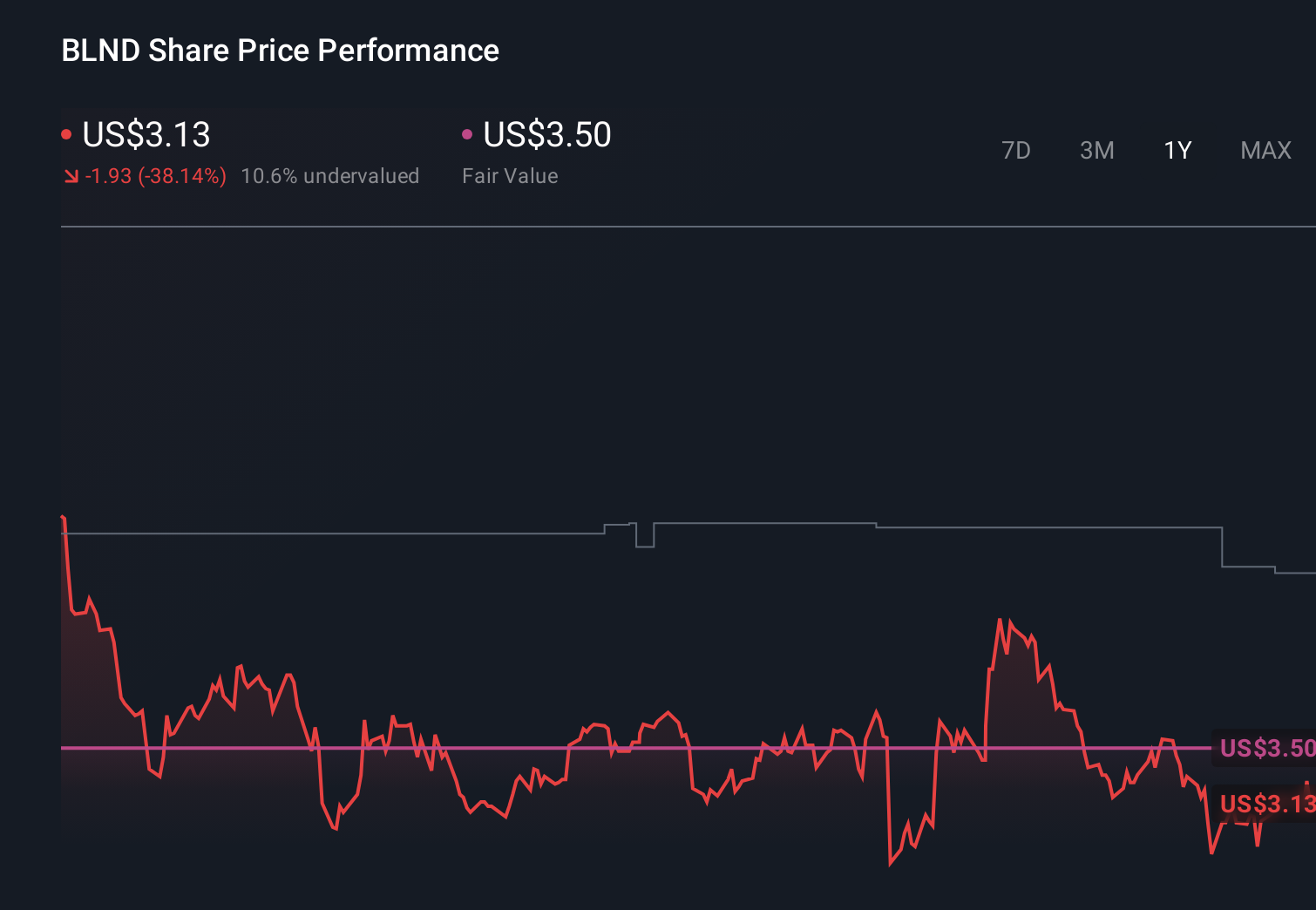Expand the MAX historical range

1265,150
